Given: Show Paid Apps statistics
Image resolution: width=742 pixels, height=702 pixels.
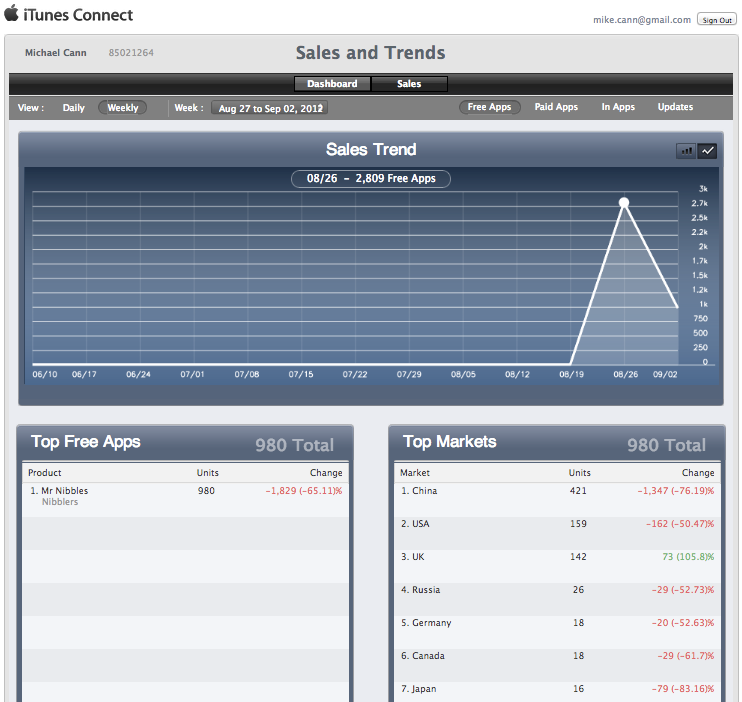Looking at the screenshot, I should [x=556, y=108].
